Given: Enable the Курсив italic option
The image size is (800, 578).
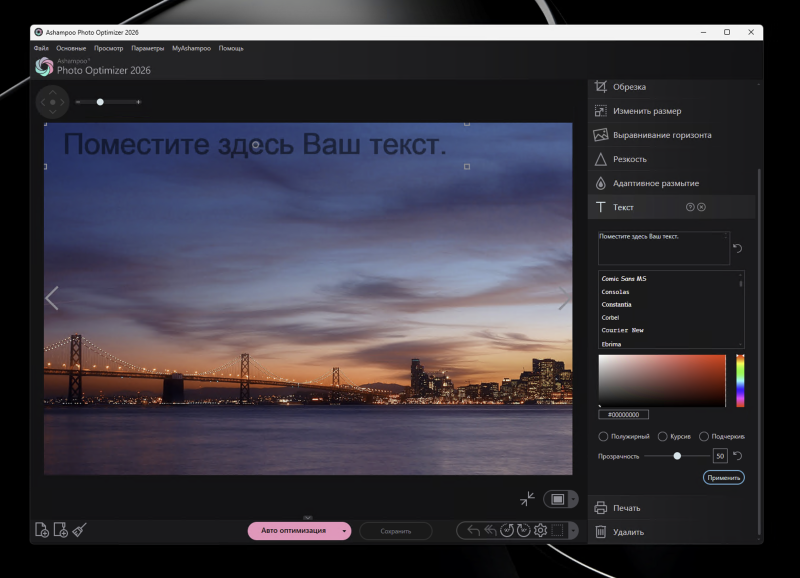Looking at the screenshot, I should point(662,436).
